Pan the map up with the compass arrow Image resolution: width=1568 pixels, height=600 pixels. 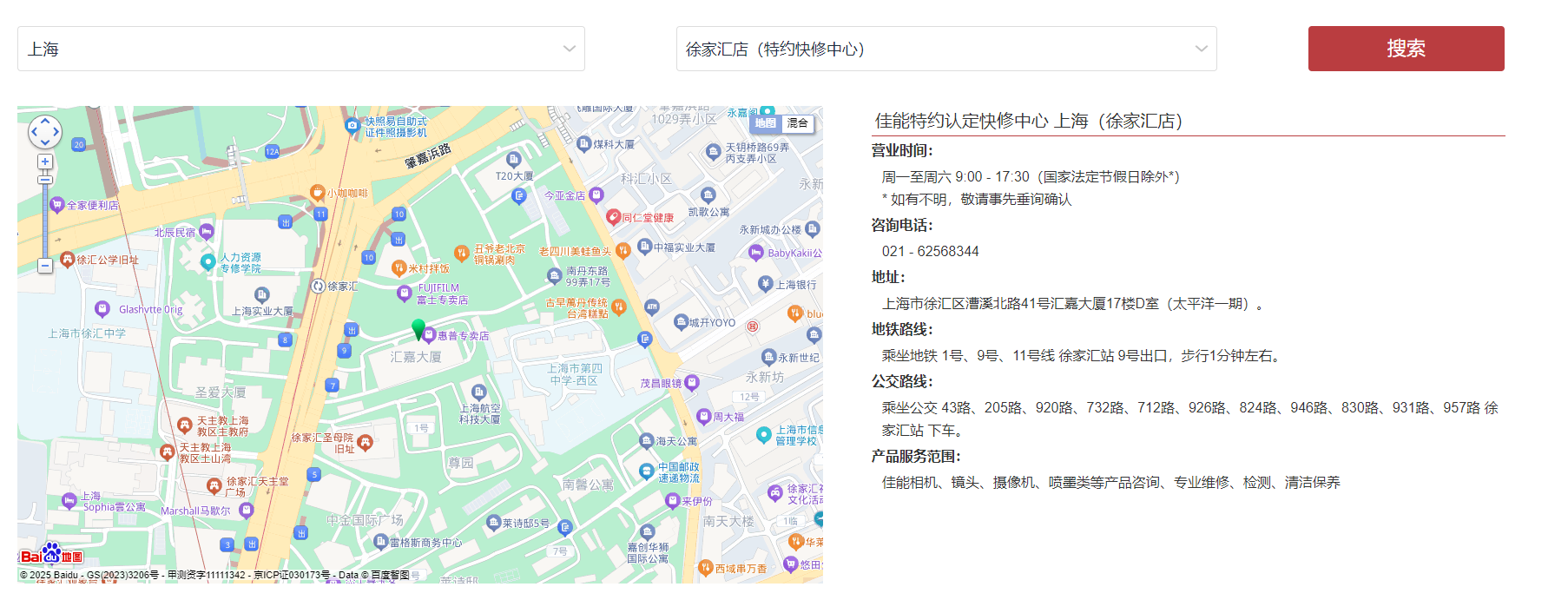(x=45, y=121)
